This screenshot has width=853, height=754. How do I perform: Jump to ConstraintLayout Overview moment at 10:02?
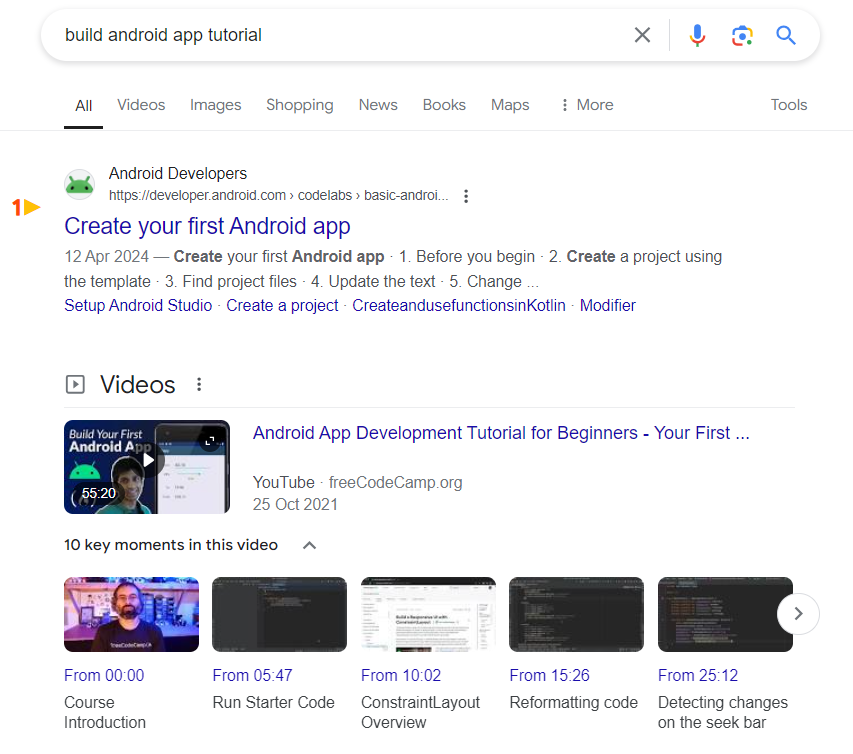428,614
